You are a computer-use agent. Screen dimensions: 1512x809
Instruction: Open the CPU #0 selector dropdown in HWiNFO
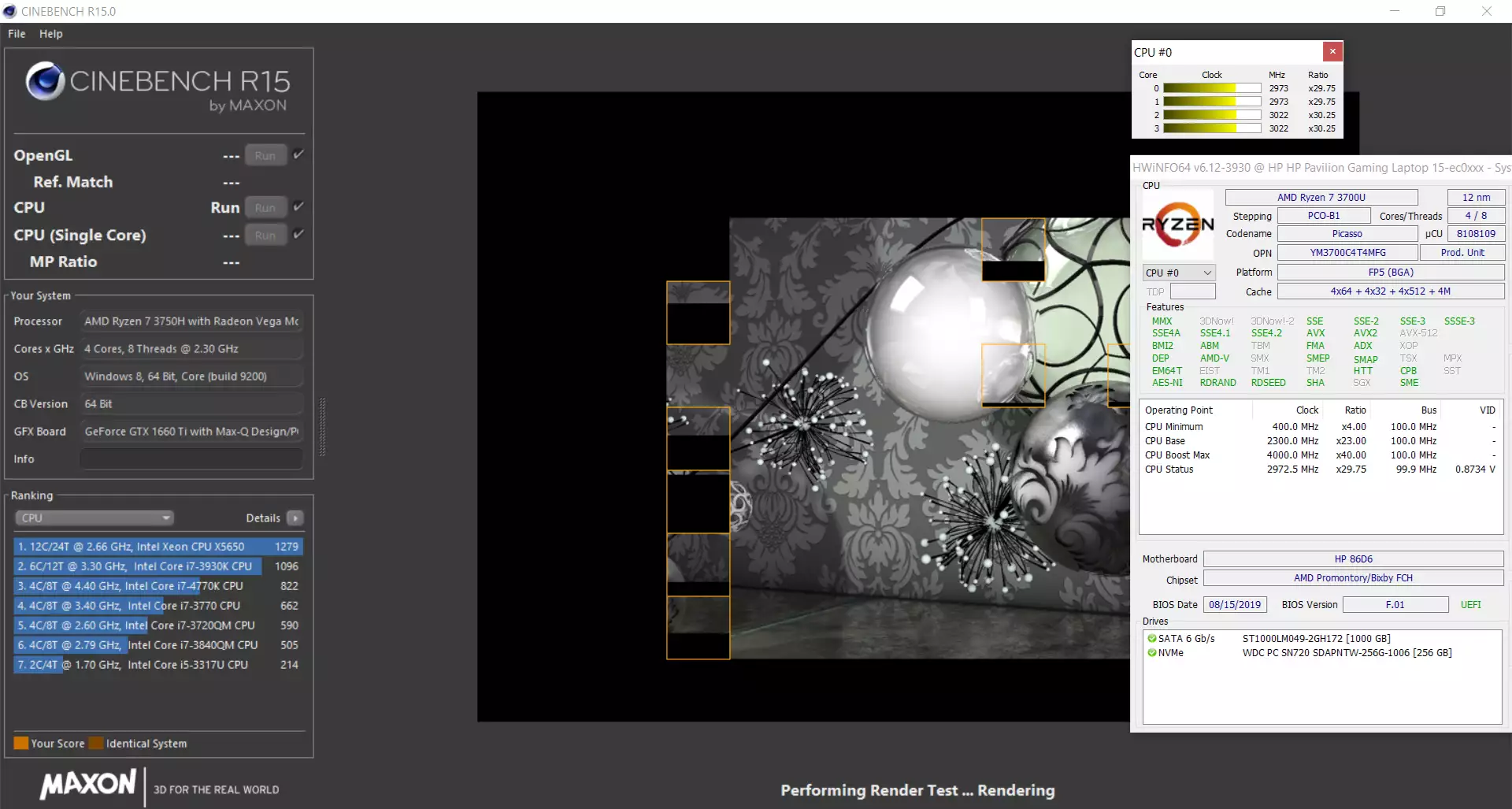[1179, 273]
